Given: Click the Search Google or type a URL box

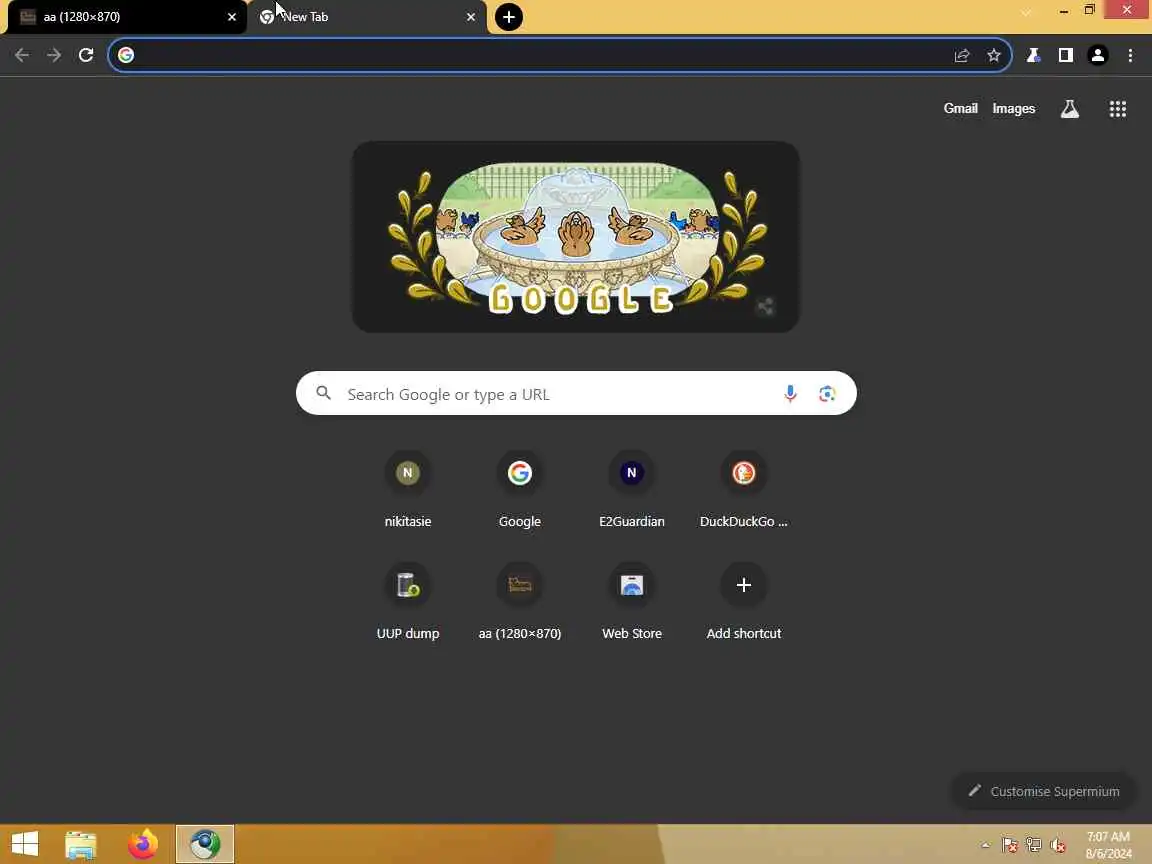Looking at the screenshot, I should point(576,393).
